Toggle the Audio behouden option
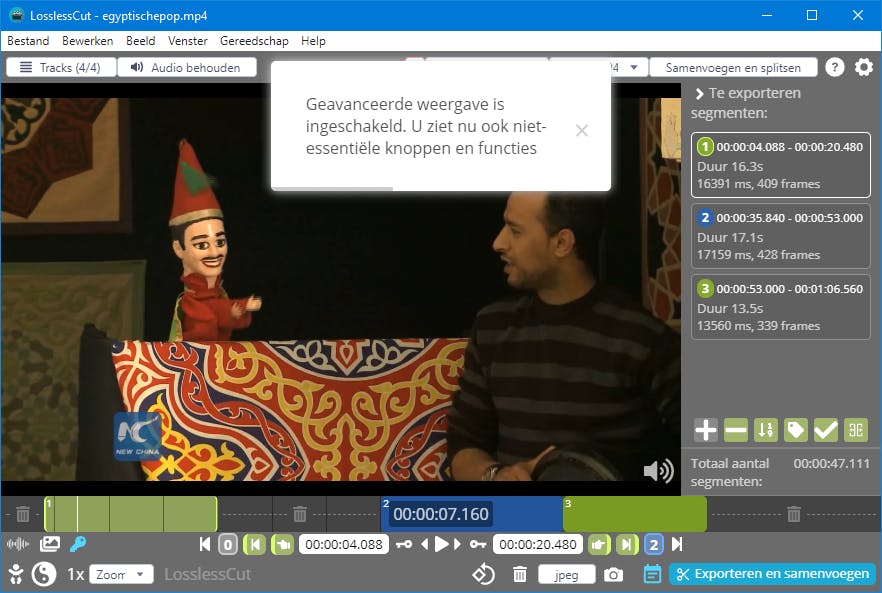The width and height of the screenshot is (882, 593). tap(187, 68)
